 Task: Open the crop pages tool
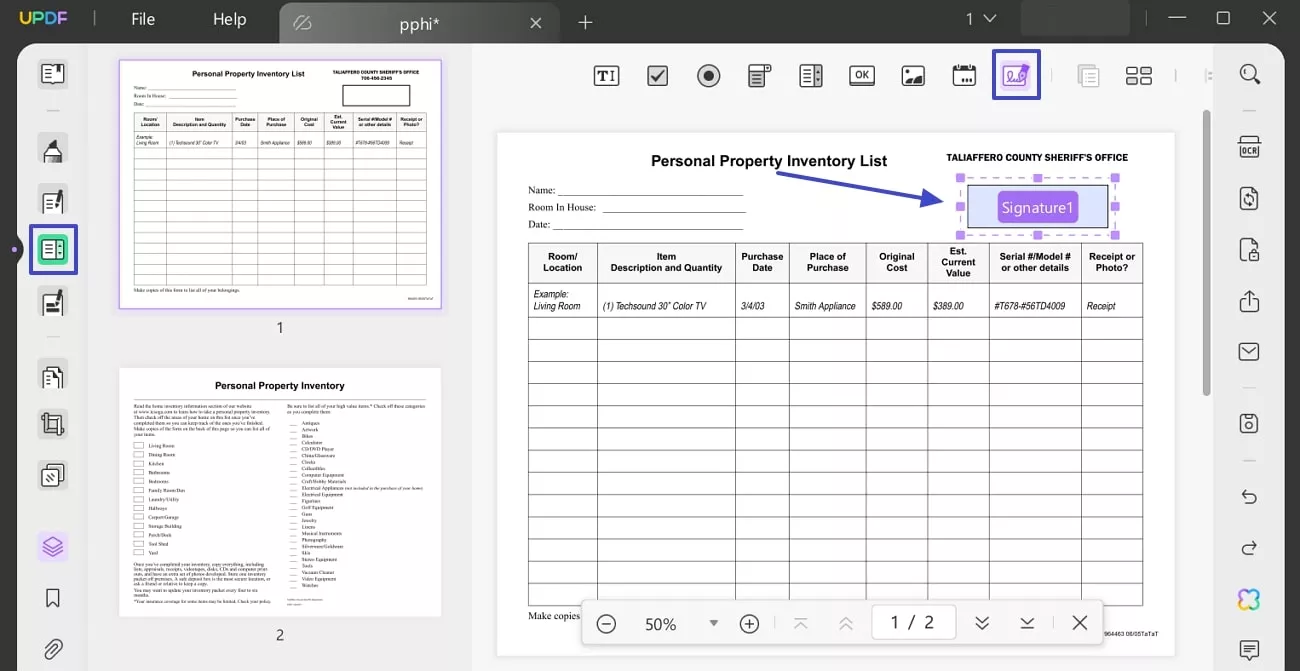[x=52, y=423]
